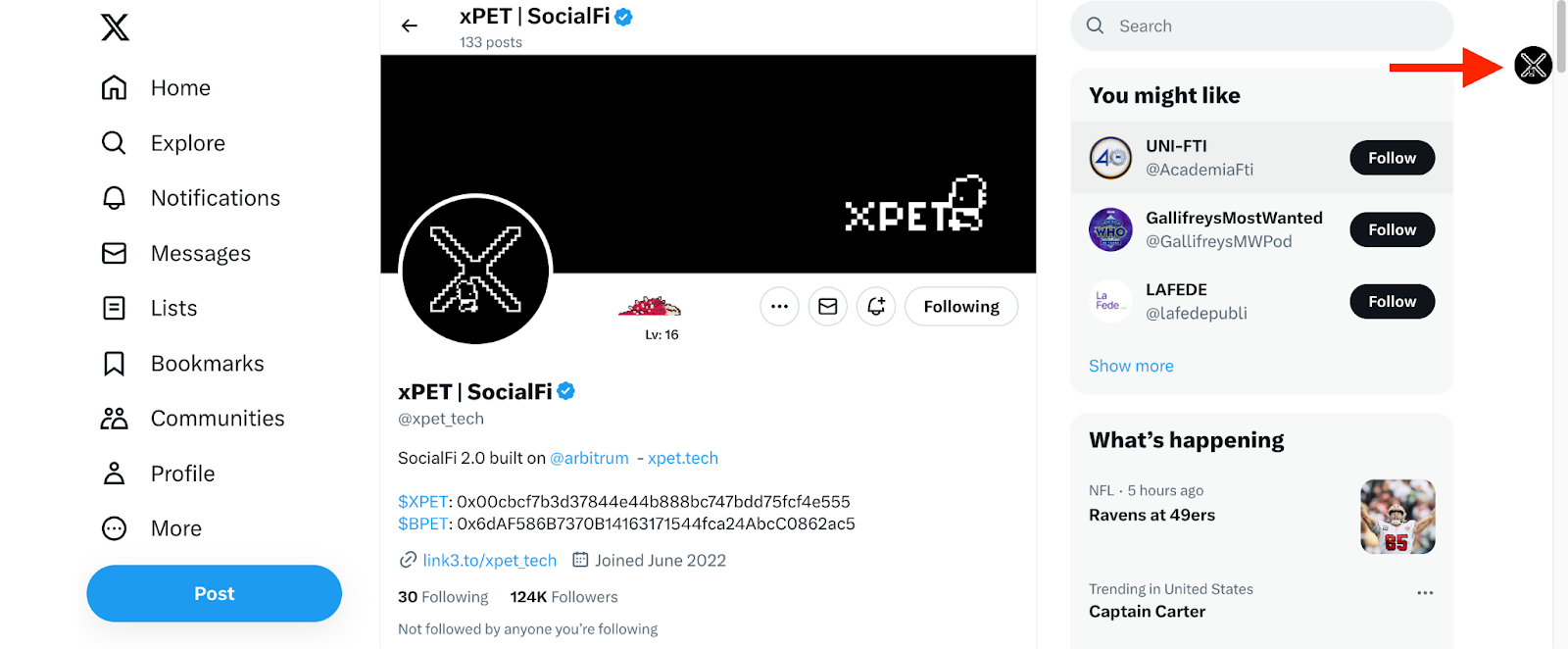Go back using the left arrow
This screenshot has height=649, width=1568.
[x=410, y=26]
